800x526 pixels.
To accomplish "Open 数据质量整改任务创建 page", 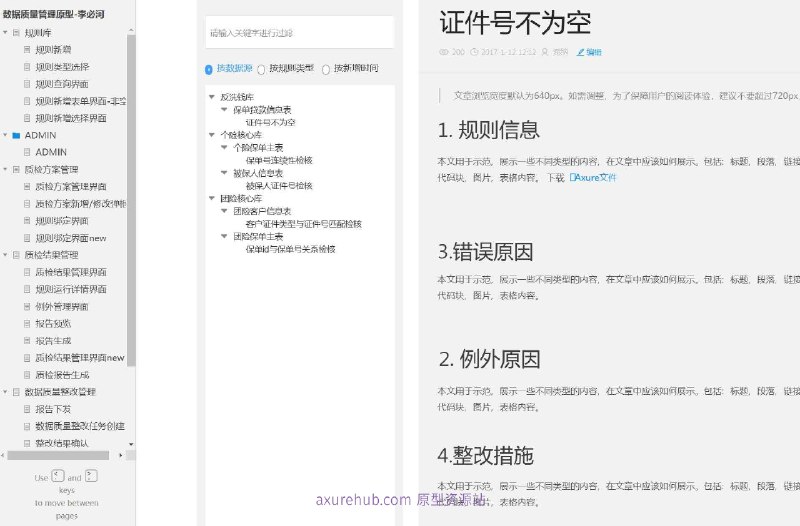I will [80, 426].
